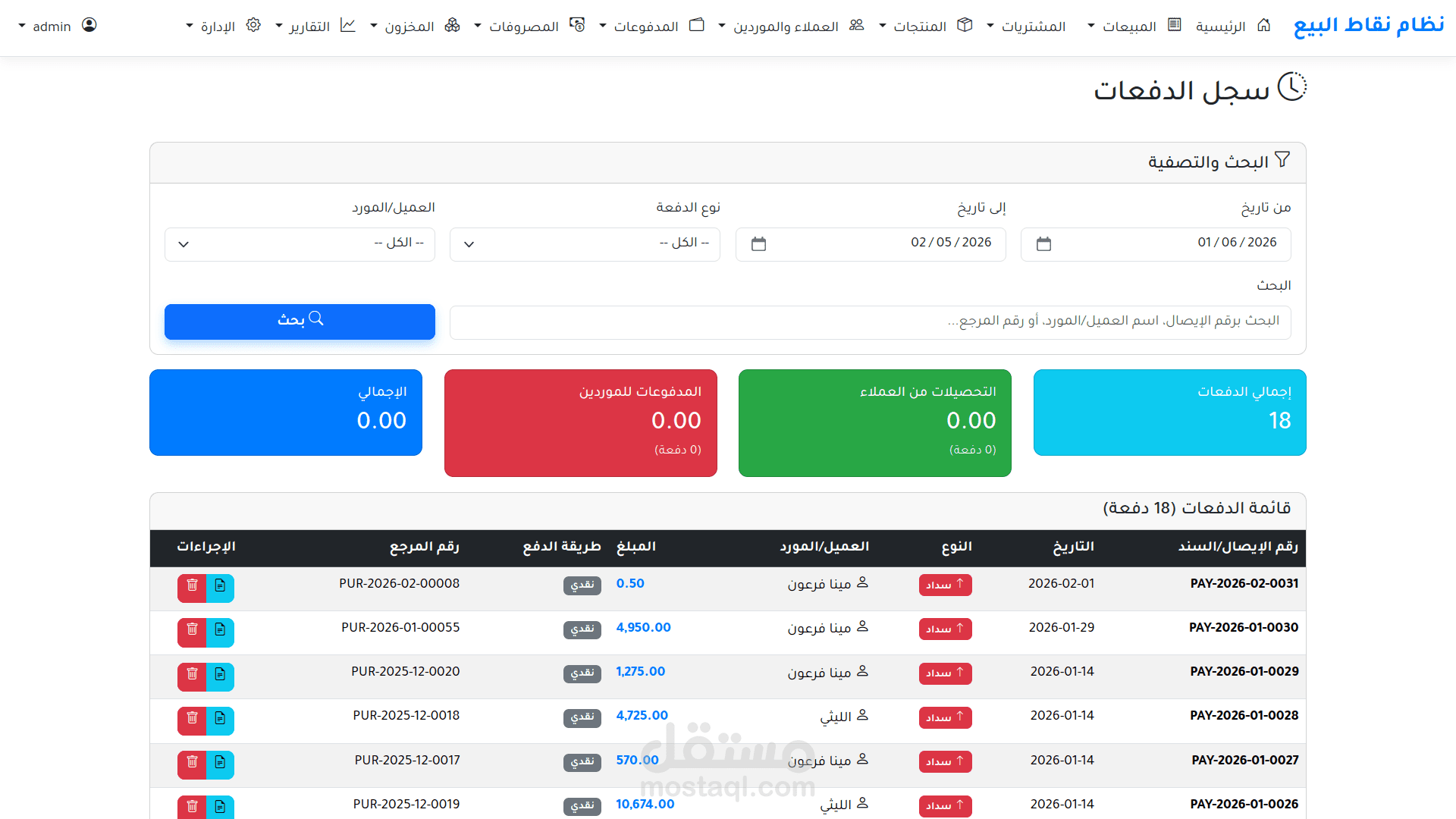Click the البحث search text field
The height and width of the screenshot is (819, 1456).
pyautogui.click(x=870, y=322)
